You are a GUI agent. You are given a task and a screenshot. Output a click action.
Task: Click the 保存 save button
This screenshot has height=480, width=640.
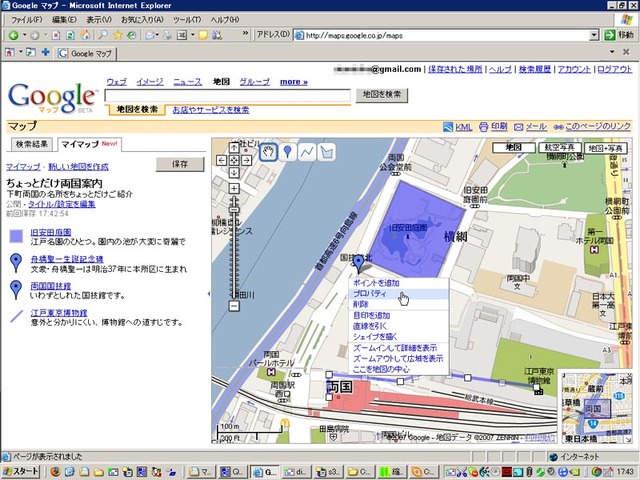pos(180,164)
